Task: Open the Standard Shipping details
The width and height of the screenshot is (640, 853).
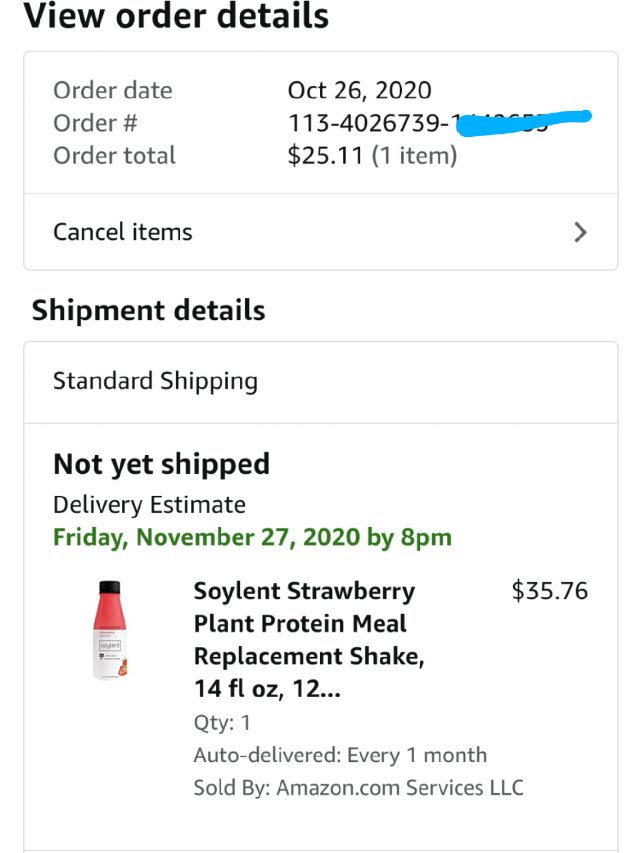Action: point(156,381)
